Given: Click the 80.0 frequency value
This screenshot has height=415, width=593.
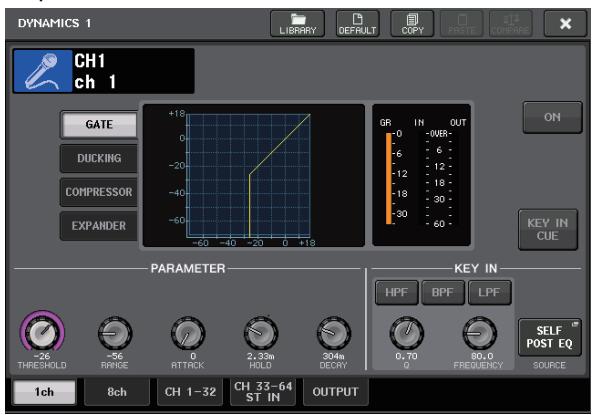Looking at the screenshot, I should pyautogui.click(x=482, y=356).
